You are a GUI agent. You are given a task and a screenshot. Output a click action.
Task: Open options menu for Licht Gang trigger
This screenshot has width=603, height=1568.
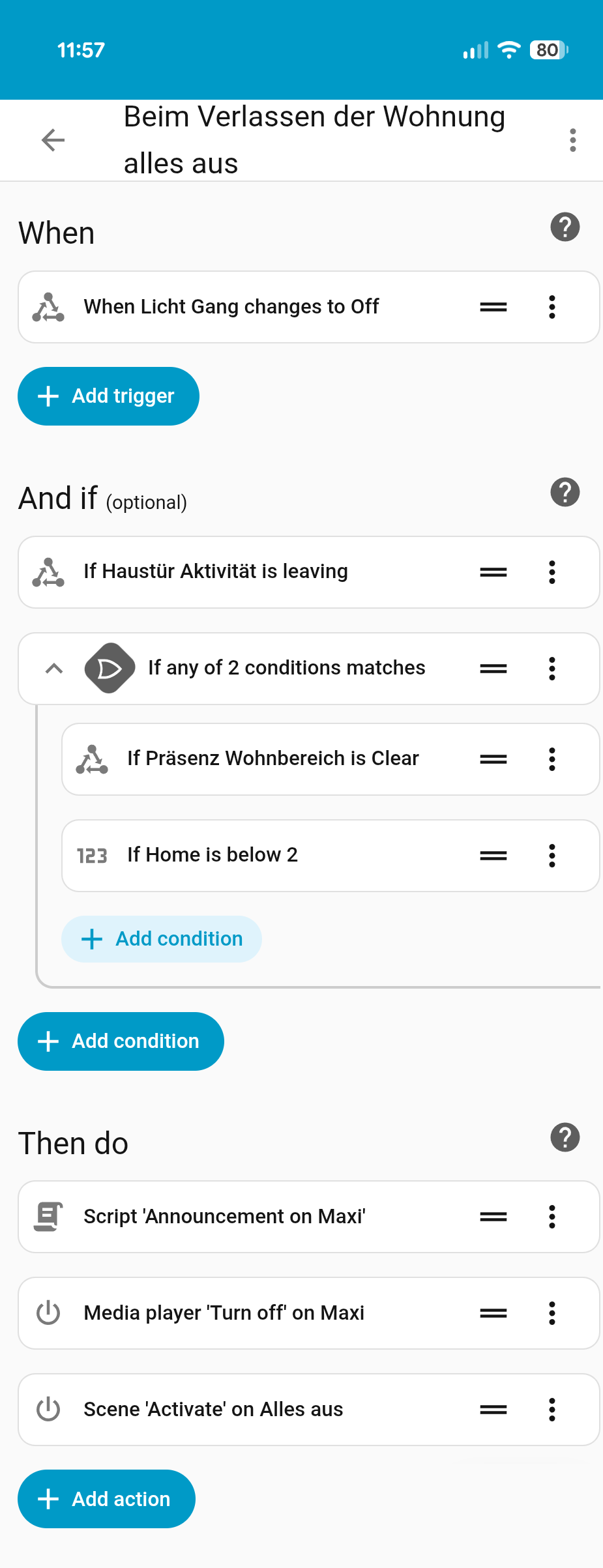click(552, 307)
